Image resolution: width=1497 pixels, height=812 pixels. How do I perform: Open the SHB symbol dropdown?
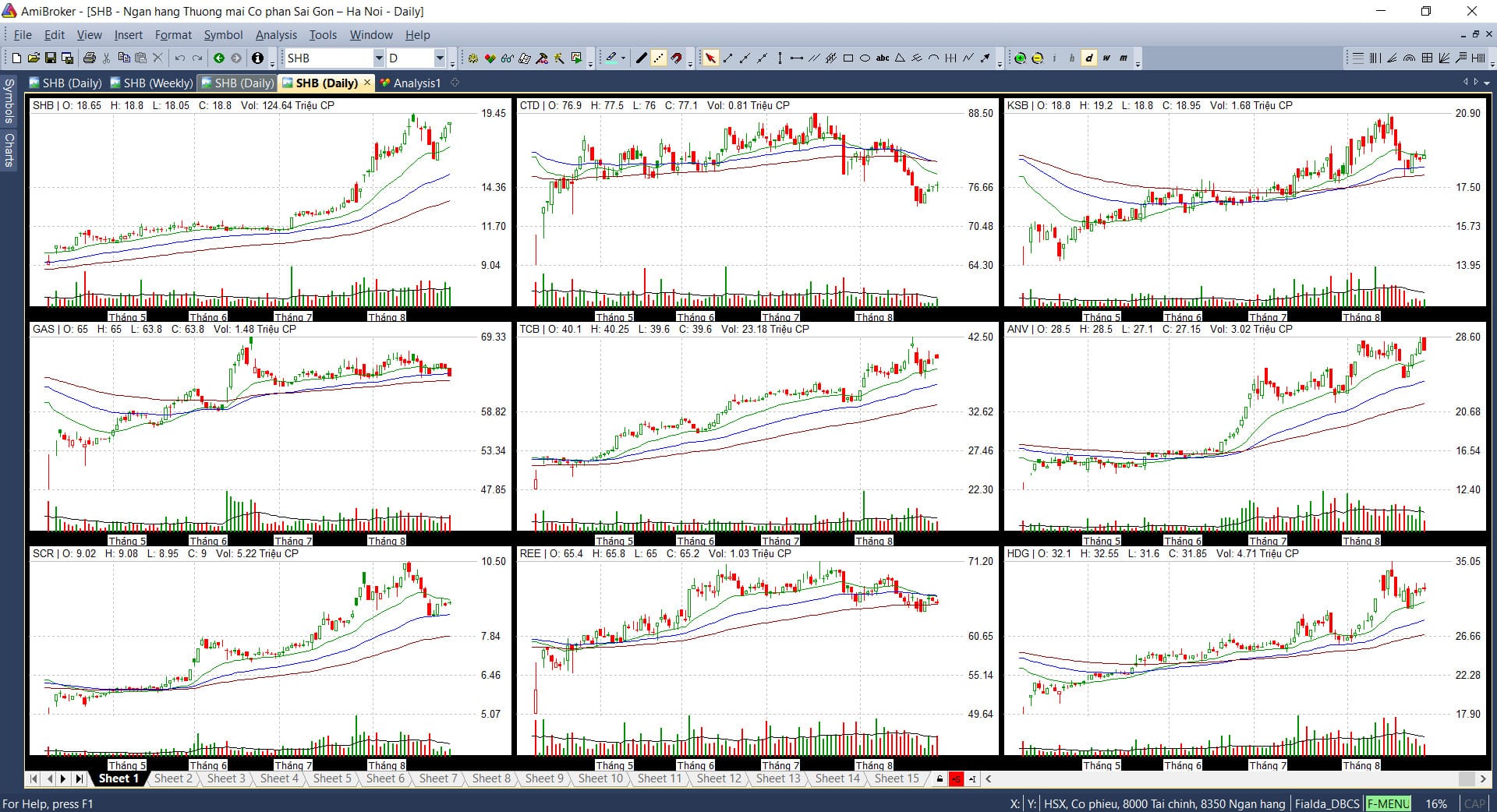[379, 58]
